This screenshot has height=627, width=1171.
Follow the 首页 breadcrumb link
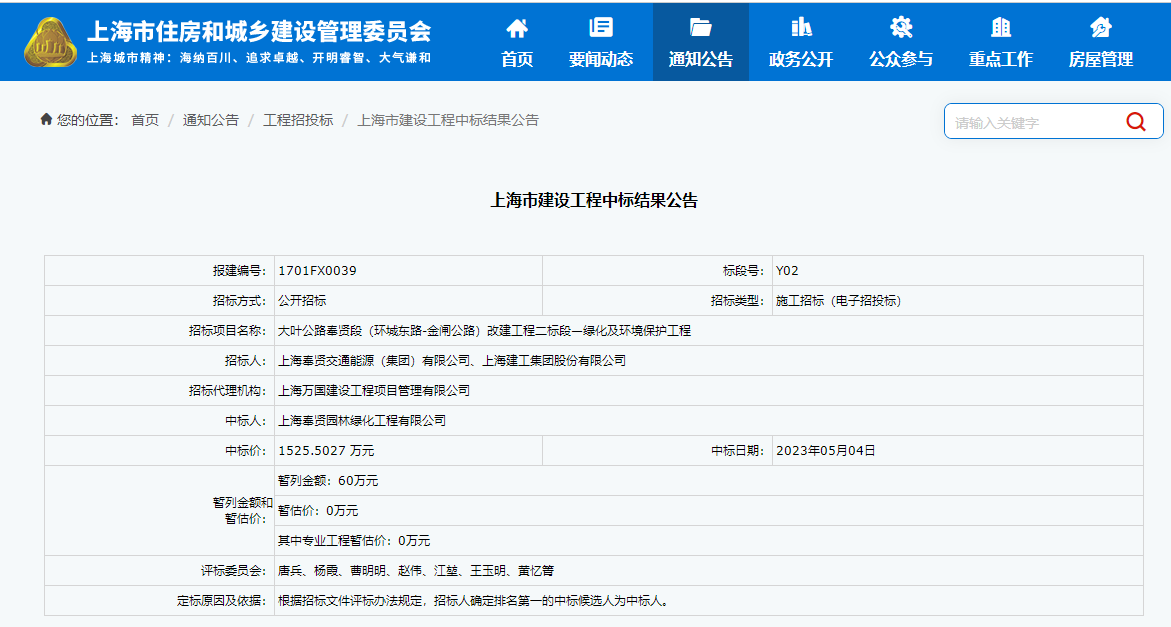145,120
